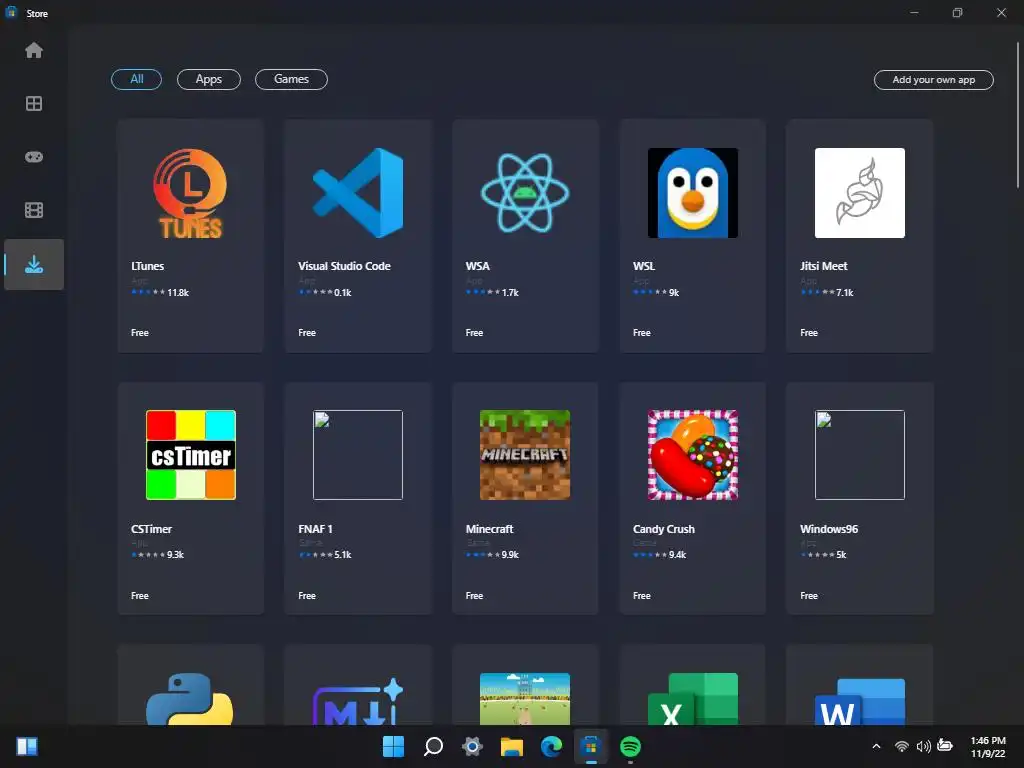Viewport: 1024px width, 768px height.
Task: Click the CSTimer title text
Action: (x=152, y=529)
